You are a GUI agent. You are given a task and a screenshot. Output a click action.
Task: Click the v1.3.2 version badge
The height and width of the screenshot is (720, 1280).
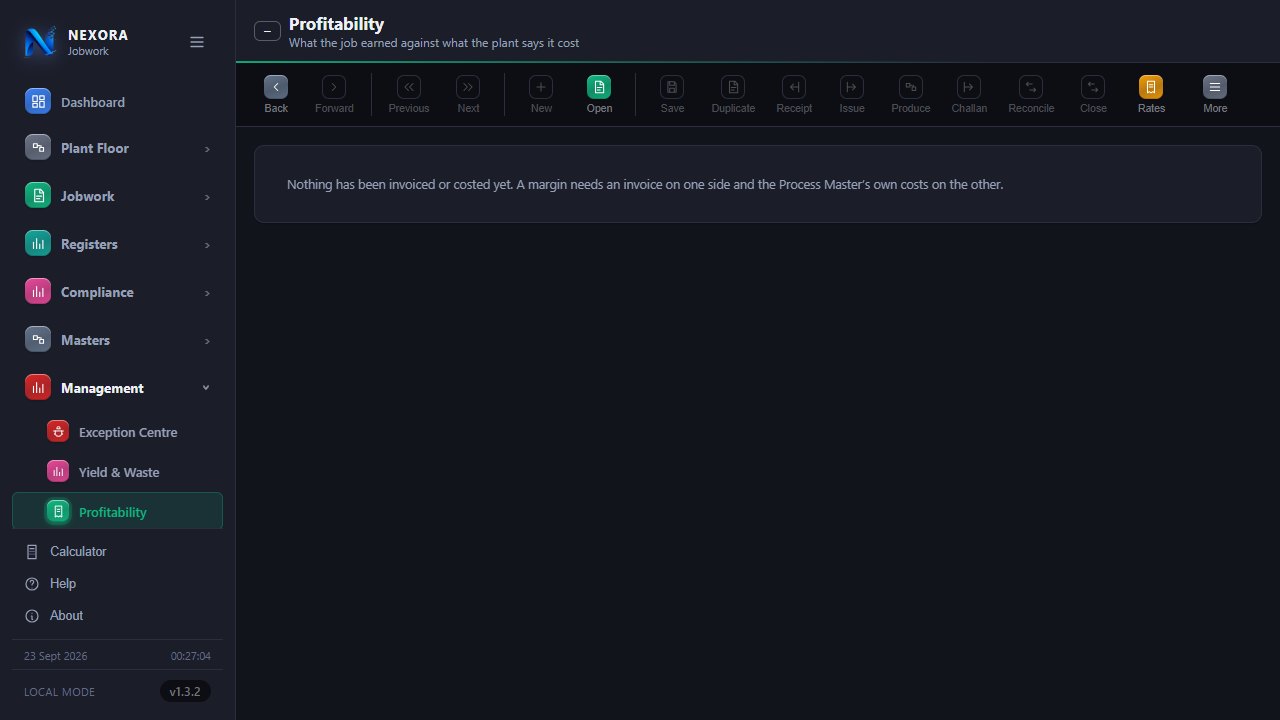pyautogui.click(x=185, y=691)
